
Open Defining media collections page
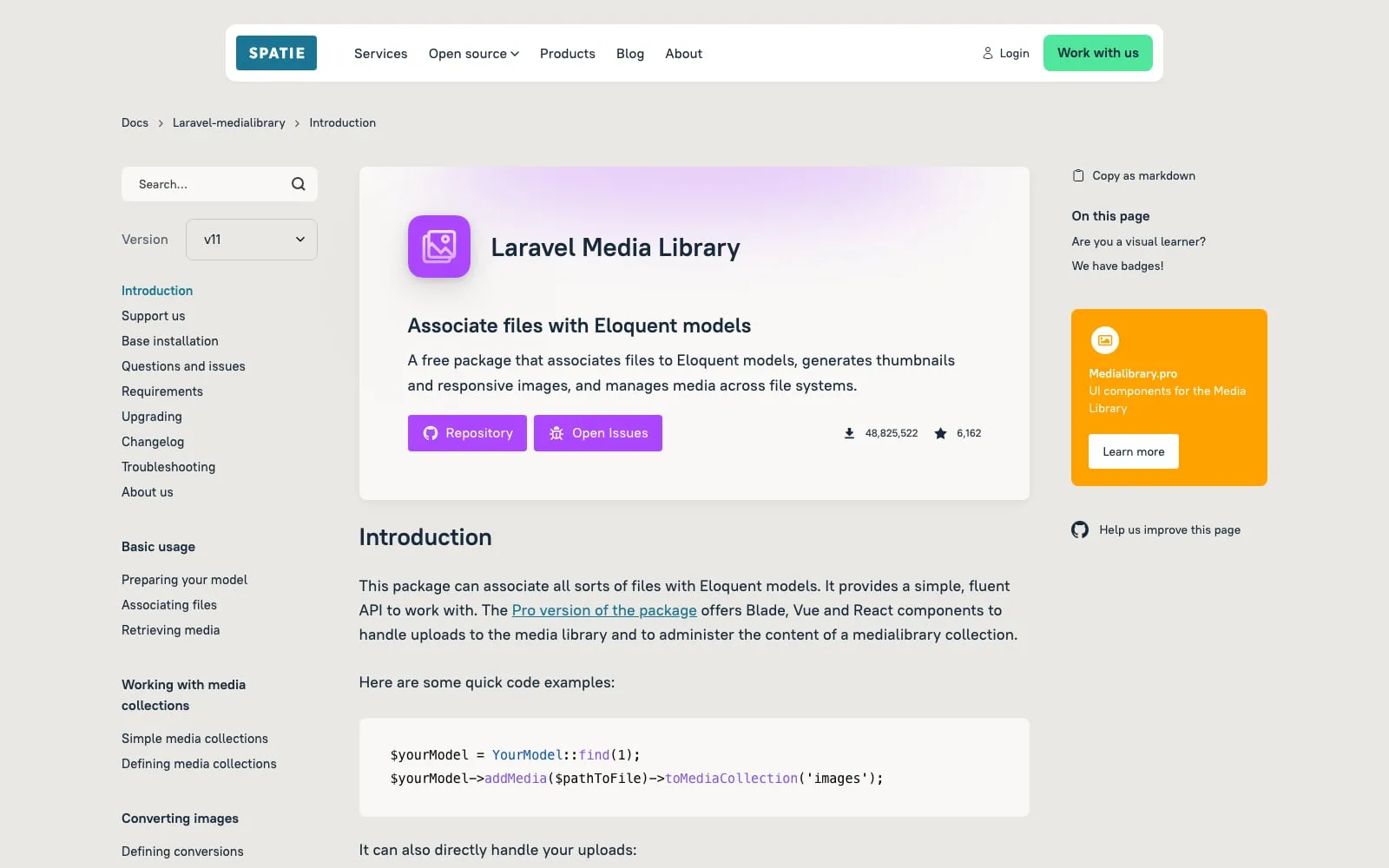[x=199, y=764]
